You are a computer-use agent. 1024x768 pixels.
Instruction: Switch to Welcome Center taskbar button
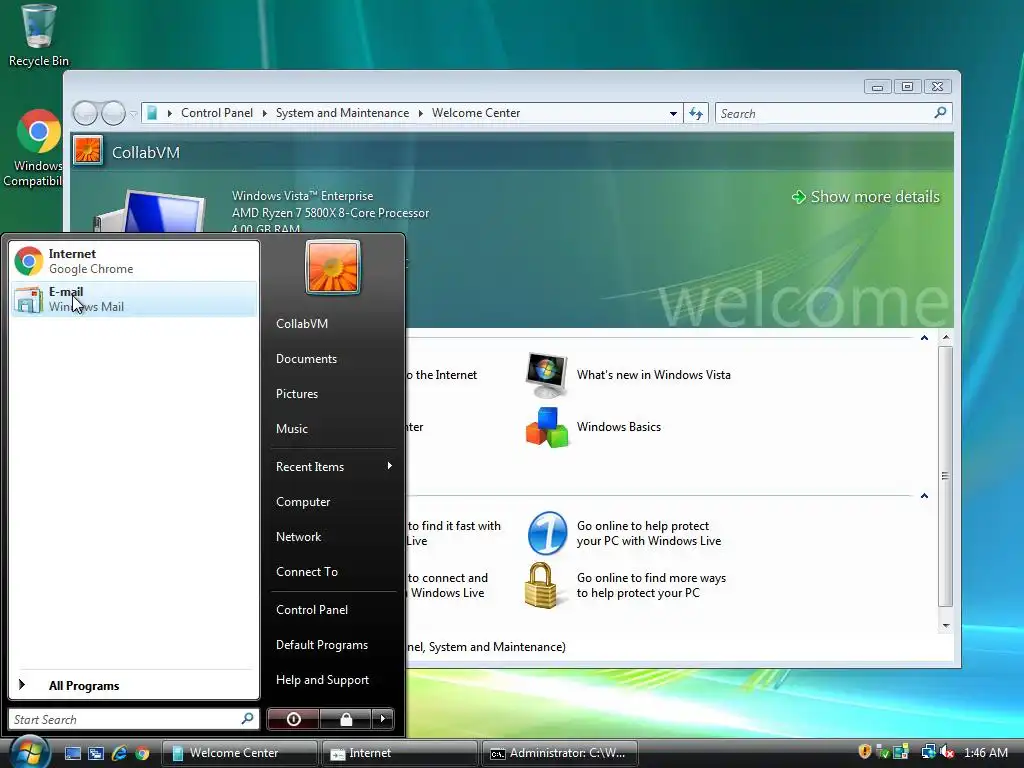coord(239,753)
